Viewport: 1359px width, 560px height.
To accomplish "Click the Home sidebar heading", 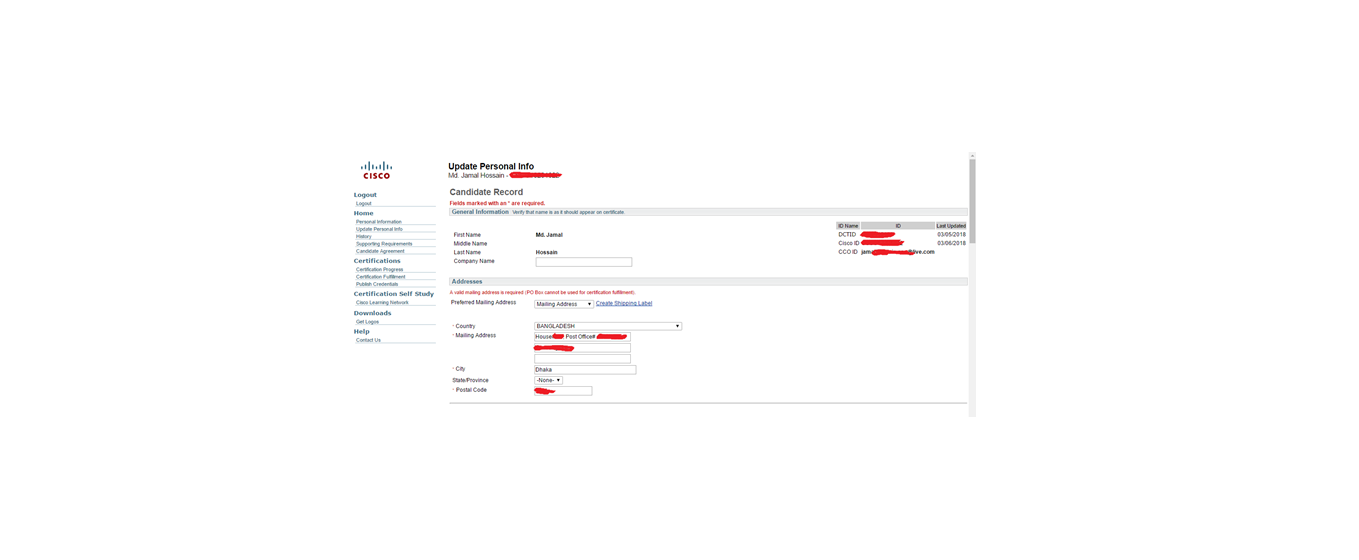I will pos(363,213).
